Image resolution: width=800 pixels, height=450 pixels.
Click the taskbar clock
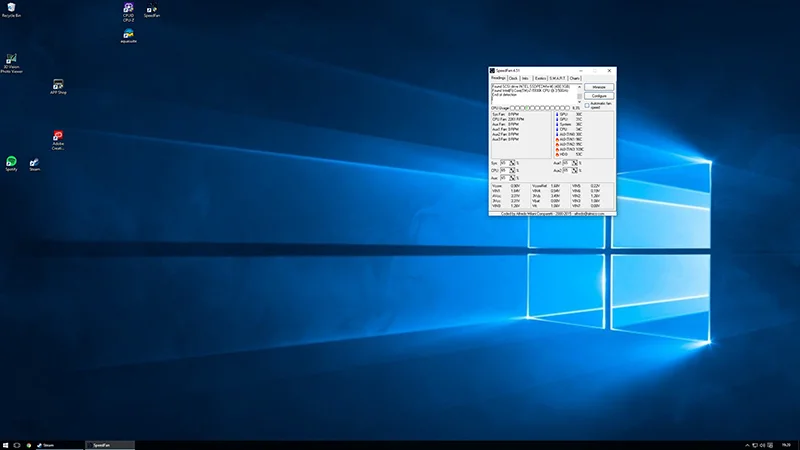(x=786, y=445)
